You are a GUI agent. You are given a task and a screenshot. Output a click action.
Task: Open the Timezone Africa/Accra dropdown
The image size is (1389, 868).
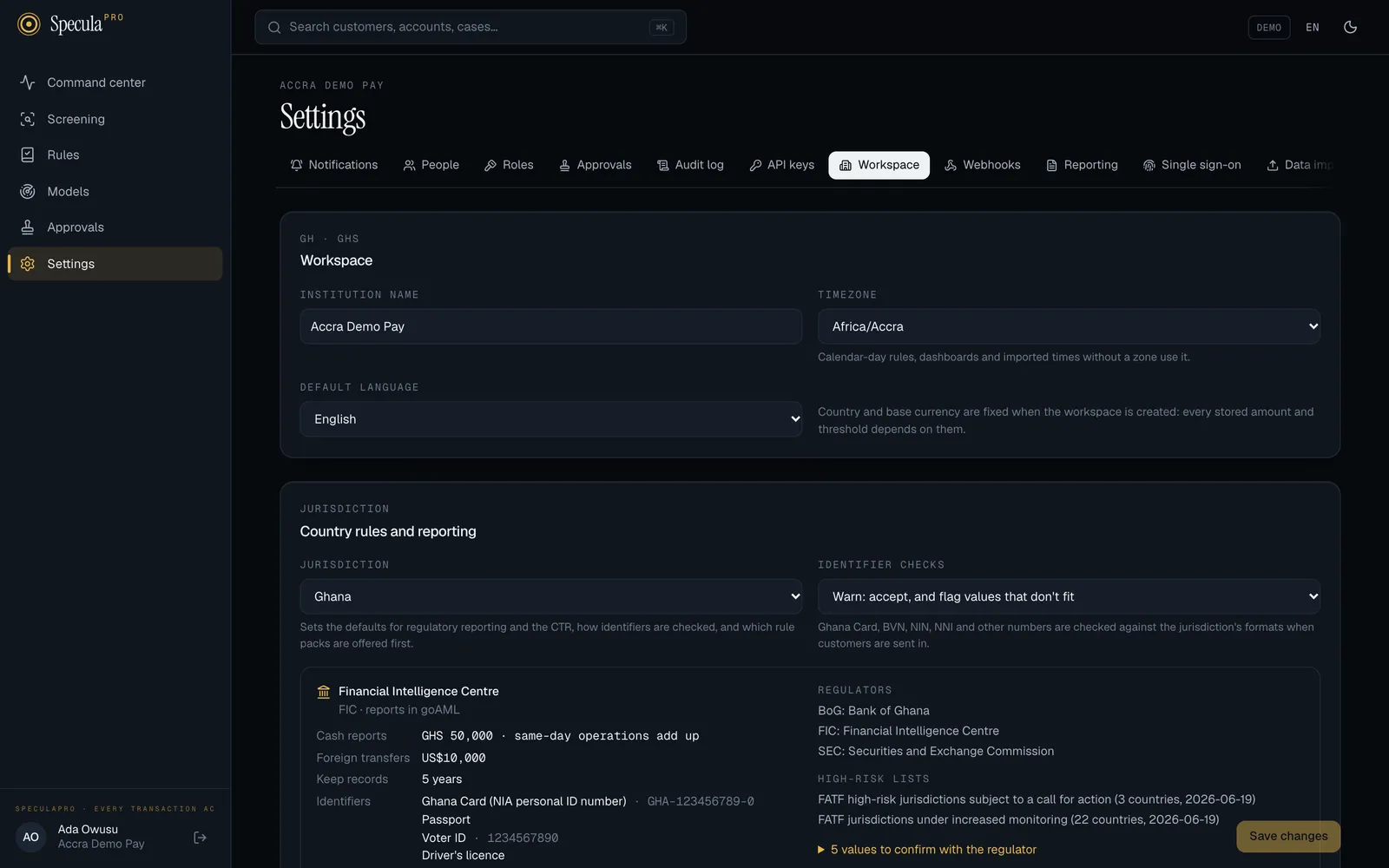pyautogui.click(x=1069, y=326)
